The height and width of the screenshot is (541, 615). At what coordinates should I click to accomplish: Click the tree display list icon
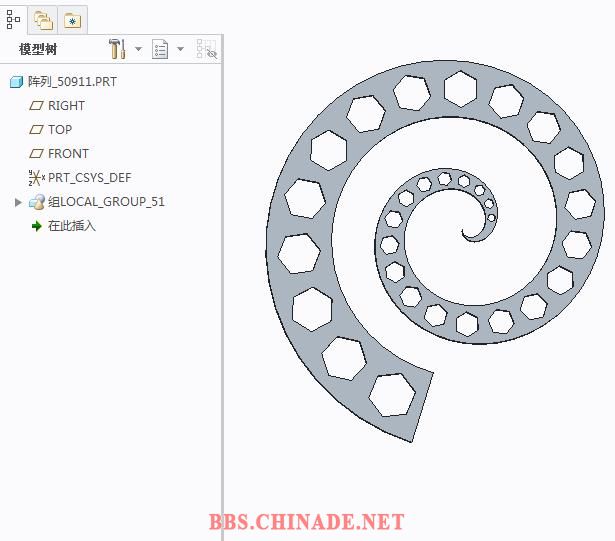click(x=160, y=49)
